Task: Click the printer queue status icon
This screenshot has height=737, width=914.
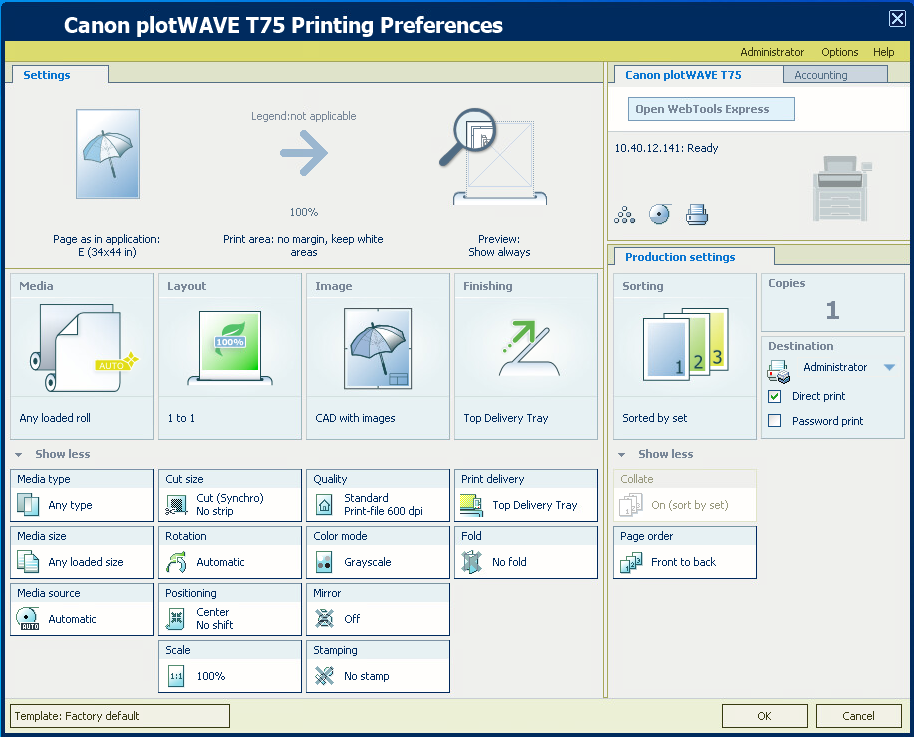Action: [697, 214]
